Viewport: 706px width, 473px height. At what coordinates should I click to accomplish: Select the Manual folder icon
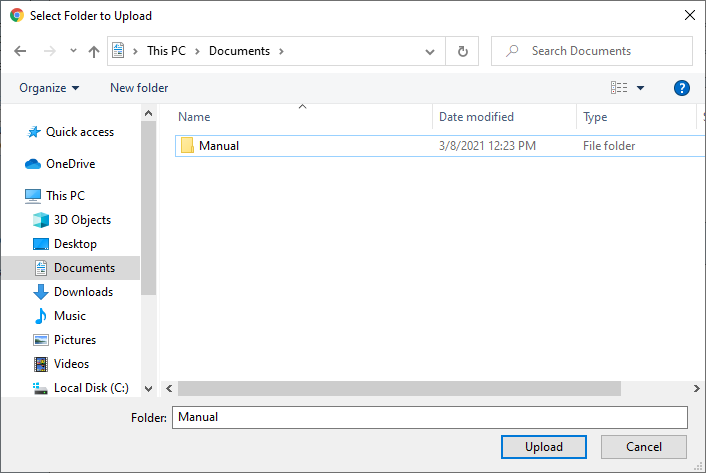point(187,146)
